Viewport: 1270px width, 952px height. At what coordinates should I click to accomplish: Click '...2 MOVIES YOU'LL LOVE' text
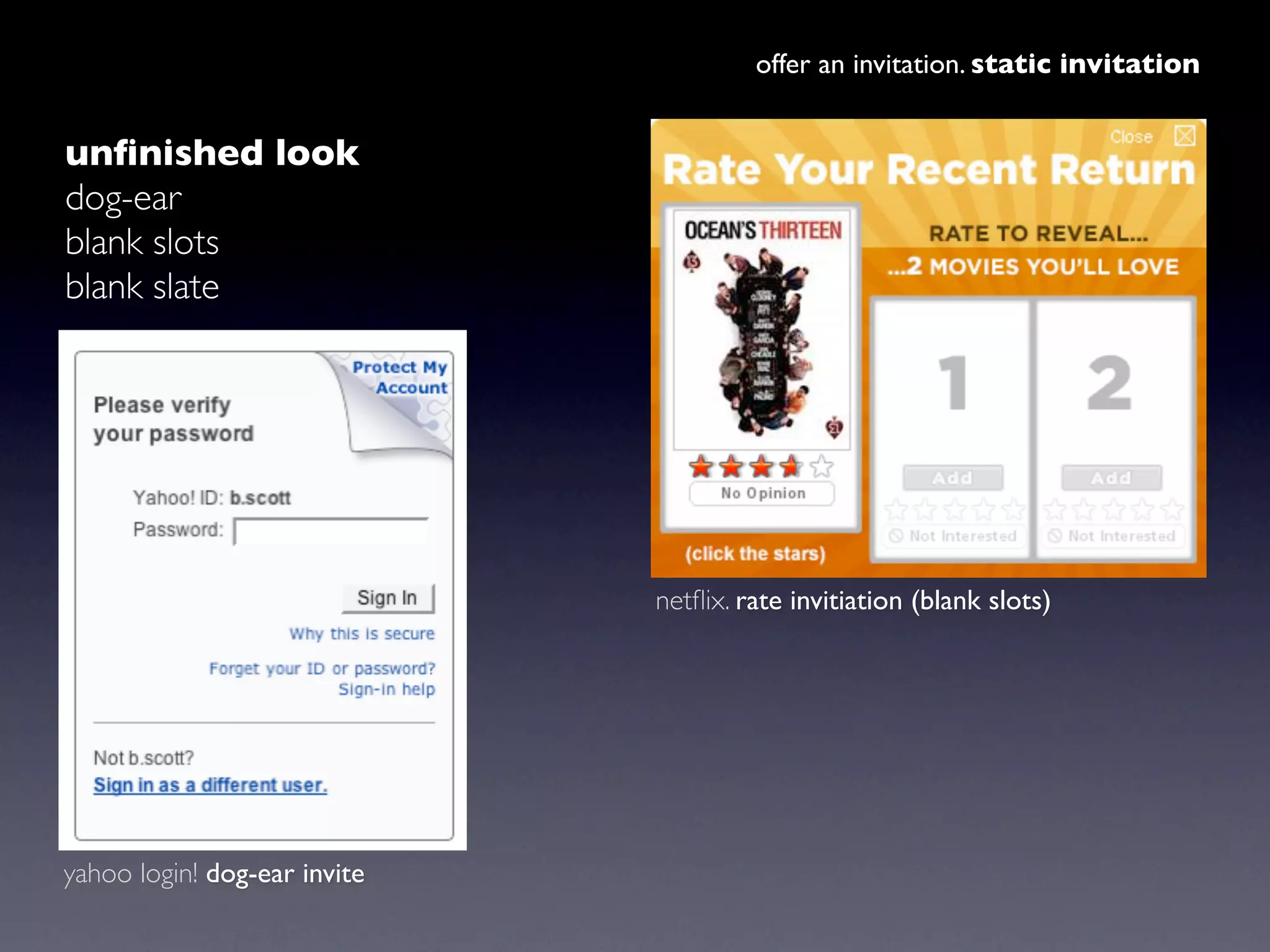tap(1032, 267)
